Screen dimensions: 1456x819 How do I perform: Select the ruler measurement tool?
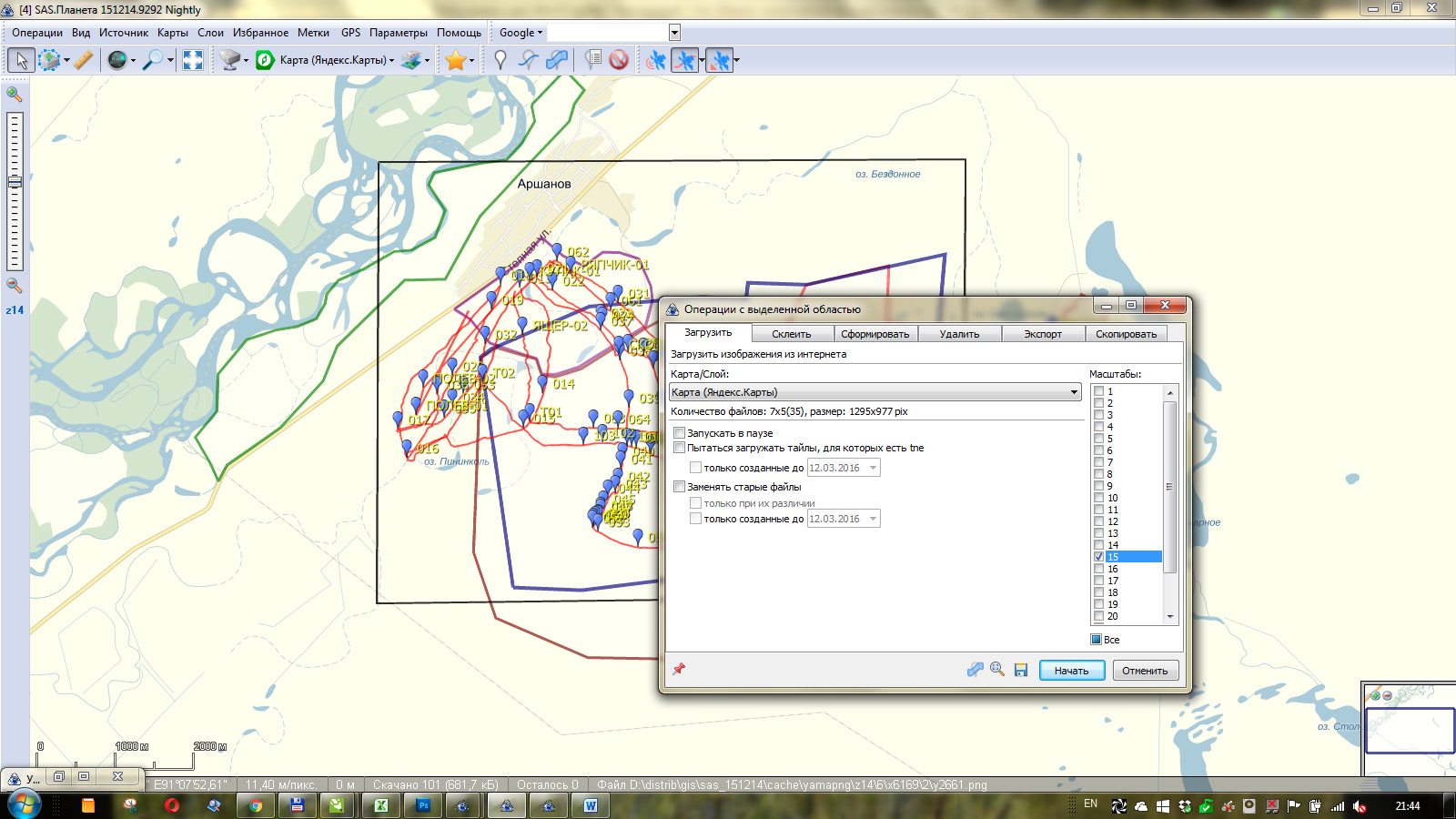click(83, 60)
